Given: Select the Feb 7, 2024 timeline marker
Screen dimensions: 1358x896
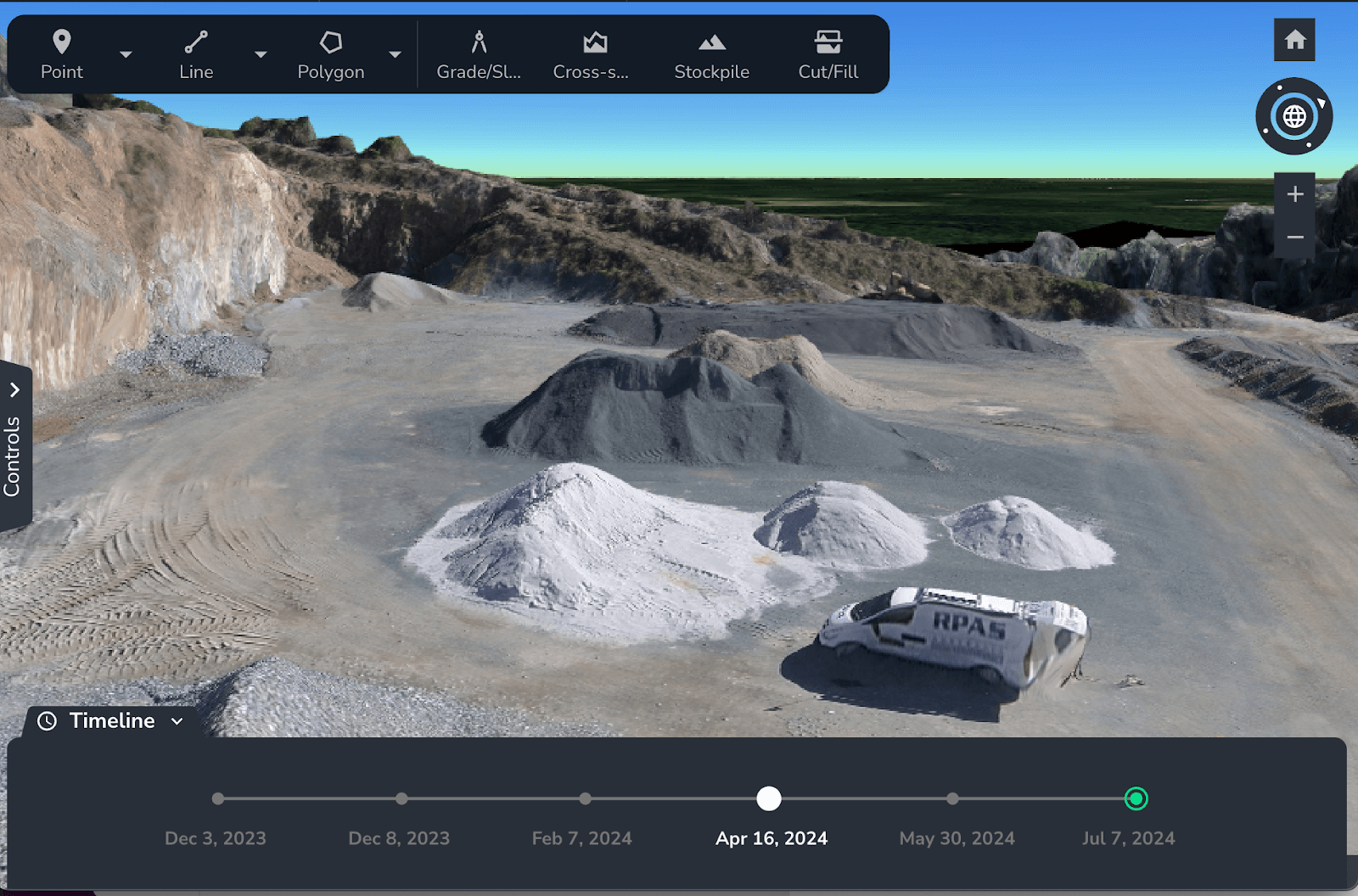Looking at the screenshot, I should coord(585,798).
